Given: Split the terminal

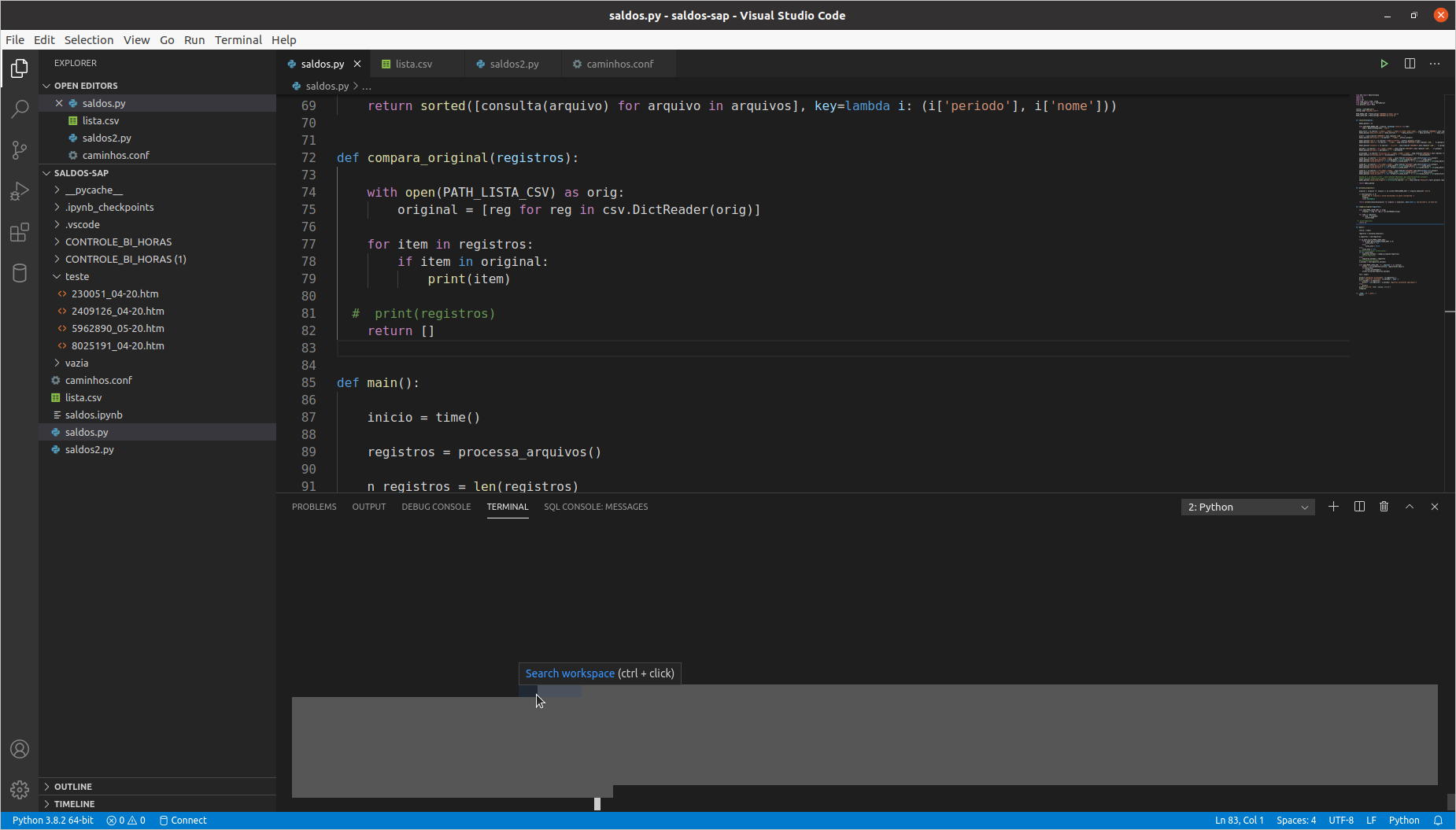Looking at the screenshot, I should pos(1358,507).
